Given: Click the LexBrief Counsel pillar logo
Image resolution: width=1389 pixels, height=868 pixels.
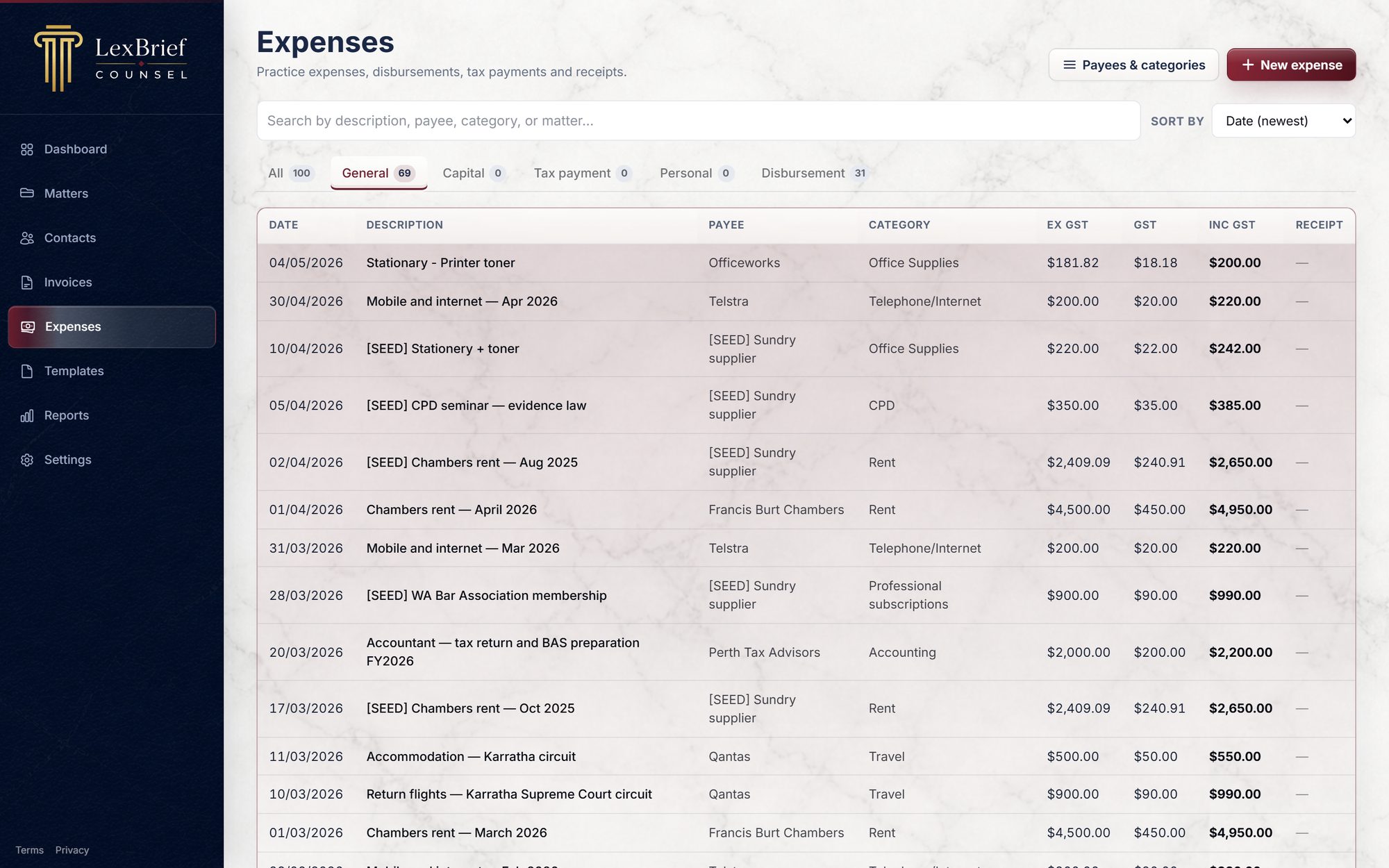Looking at the screenshot, I should point(58,58).
